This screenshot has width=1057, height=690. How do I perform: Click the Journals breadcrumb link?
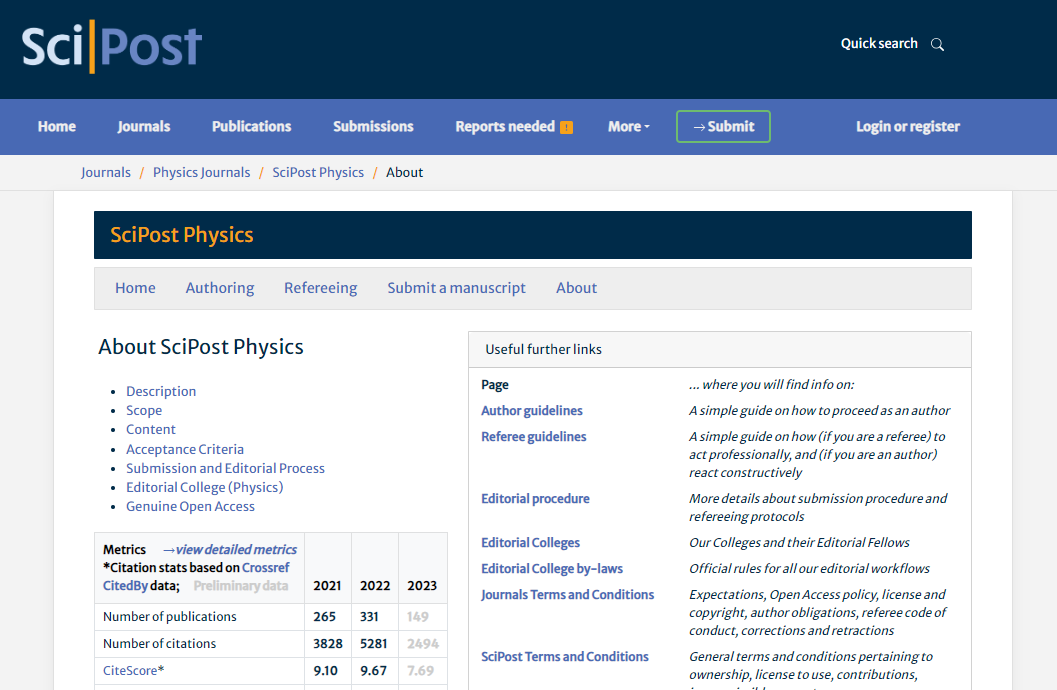[x=106, y=172]
